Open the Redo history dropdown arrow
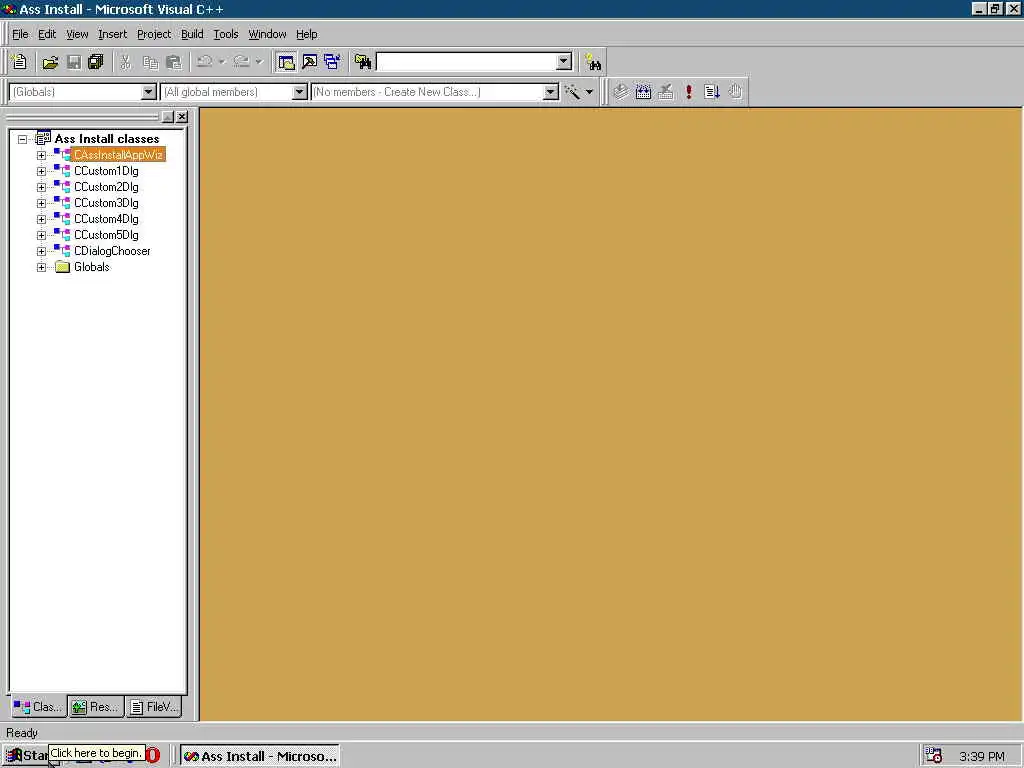Screen dimensions: 1024x768 point(259,62)
